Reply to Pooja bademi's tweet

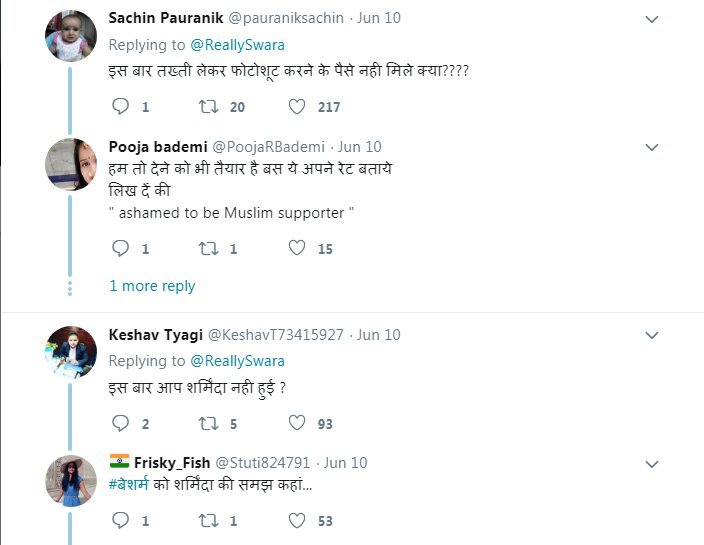(x=120, y=249)
